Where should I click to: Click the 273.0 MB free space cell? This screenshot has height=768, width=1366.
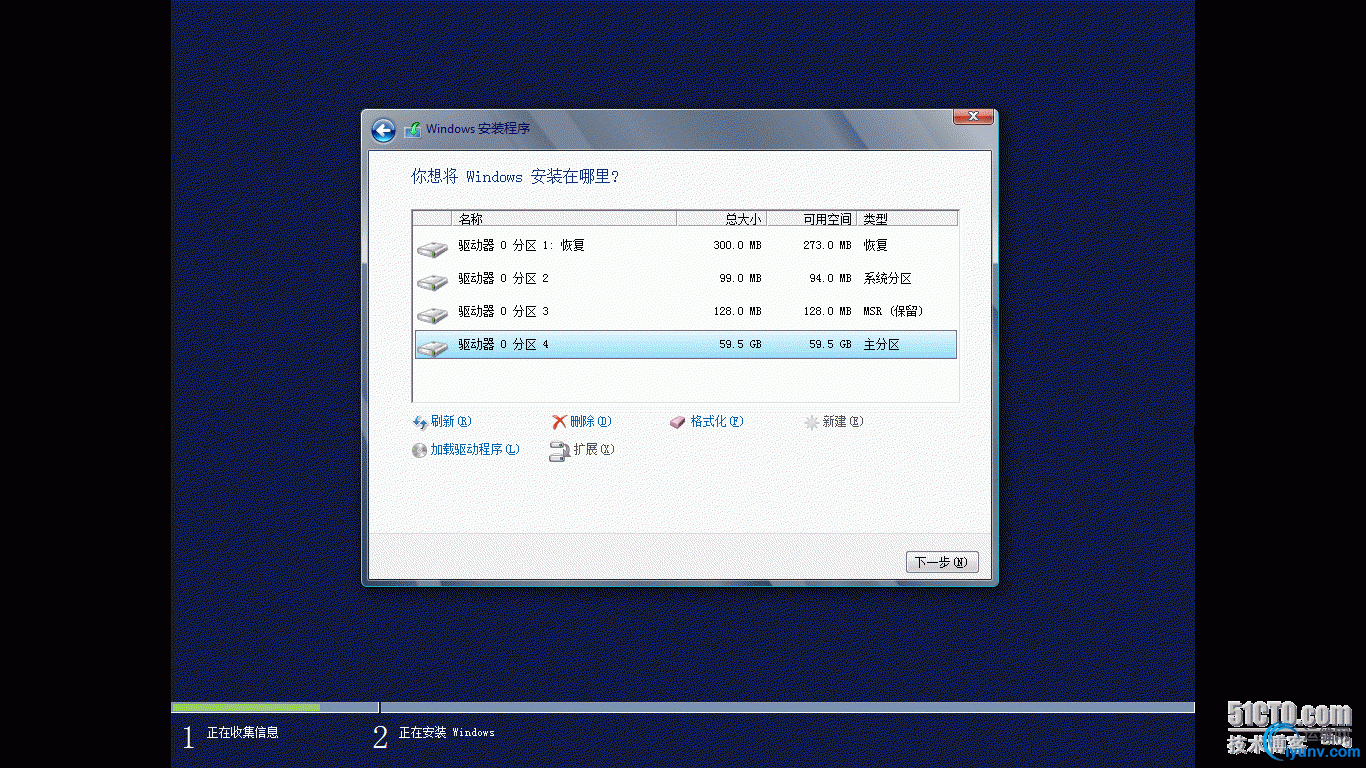(x=827, y=246)
